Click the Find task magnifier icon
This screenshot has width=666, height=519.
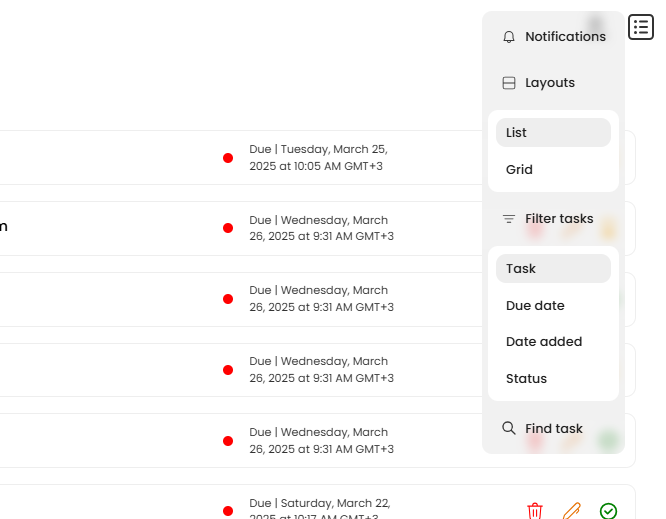coord(509,428)
